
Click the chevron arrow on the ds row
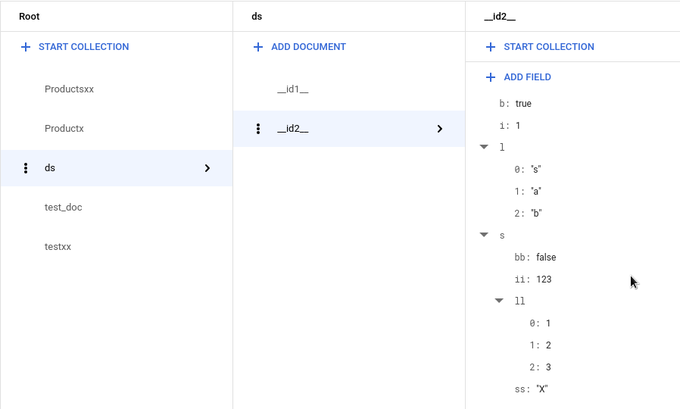click(207, 168)
